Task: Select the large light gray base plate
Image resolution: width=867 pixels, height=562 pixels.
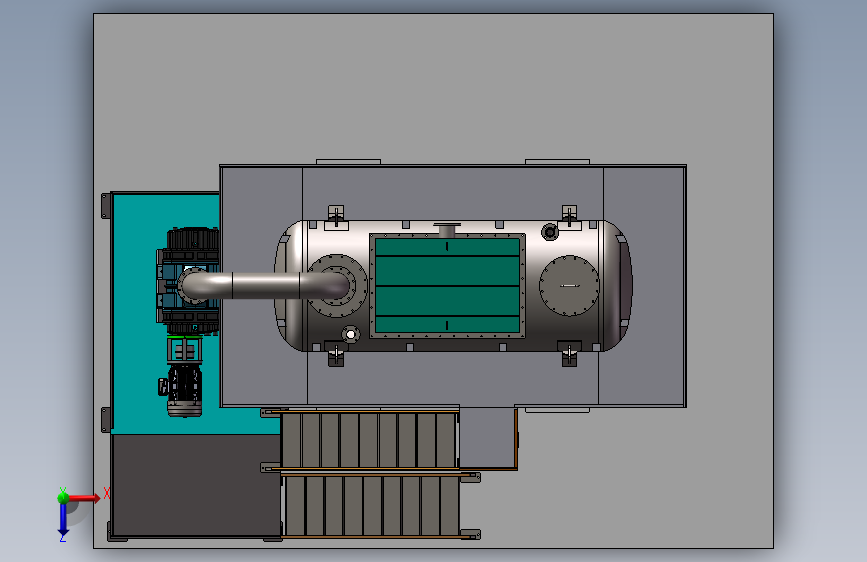Action: [x=434, y=89]
